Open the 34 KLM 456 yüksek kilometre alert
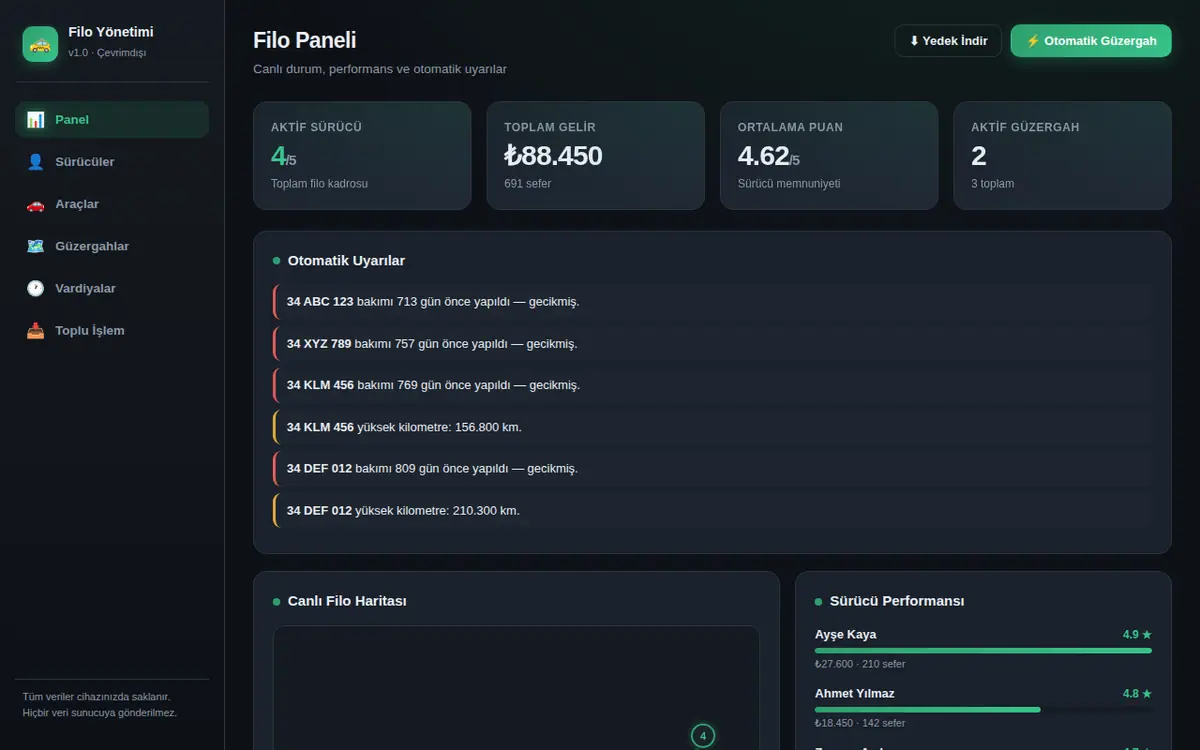 click(x=712, y=427)
